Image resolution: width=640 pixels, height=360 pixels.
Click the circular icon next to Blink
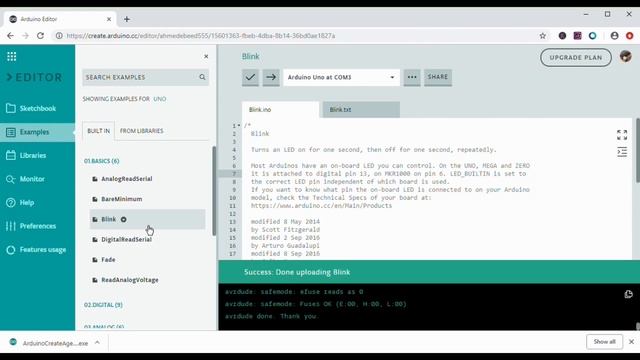click(x=123, y=220)
